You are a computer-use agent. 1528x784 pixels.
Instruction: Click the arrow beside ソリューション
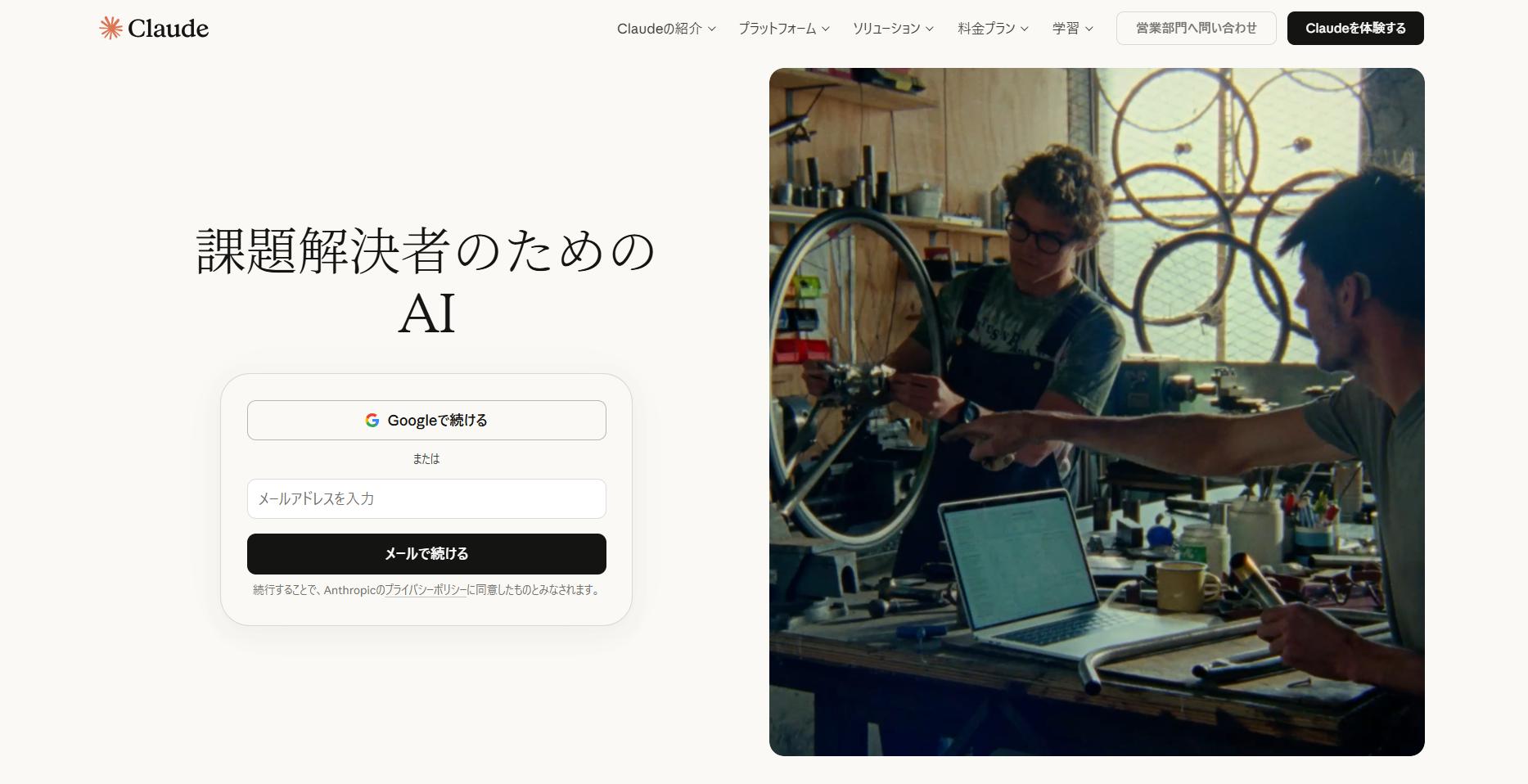[x=930, y=29]
